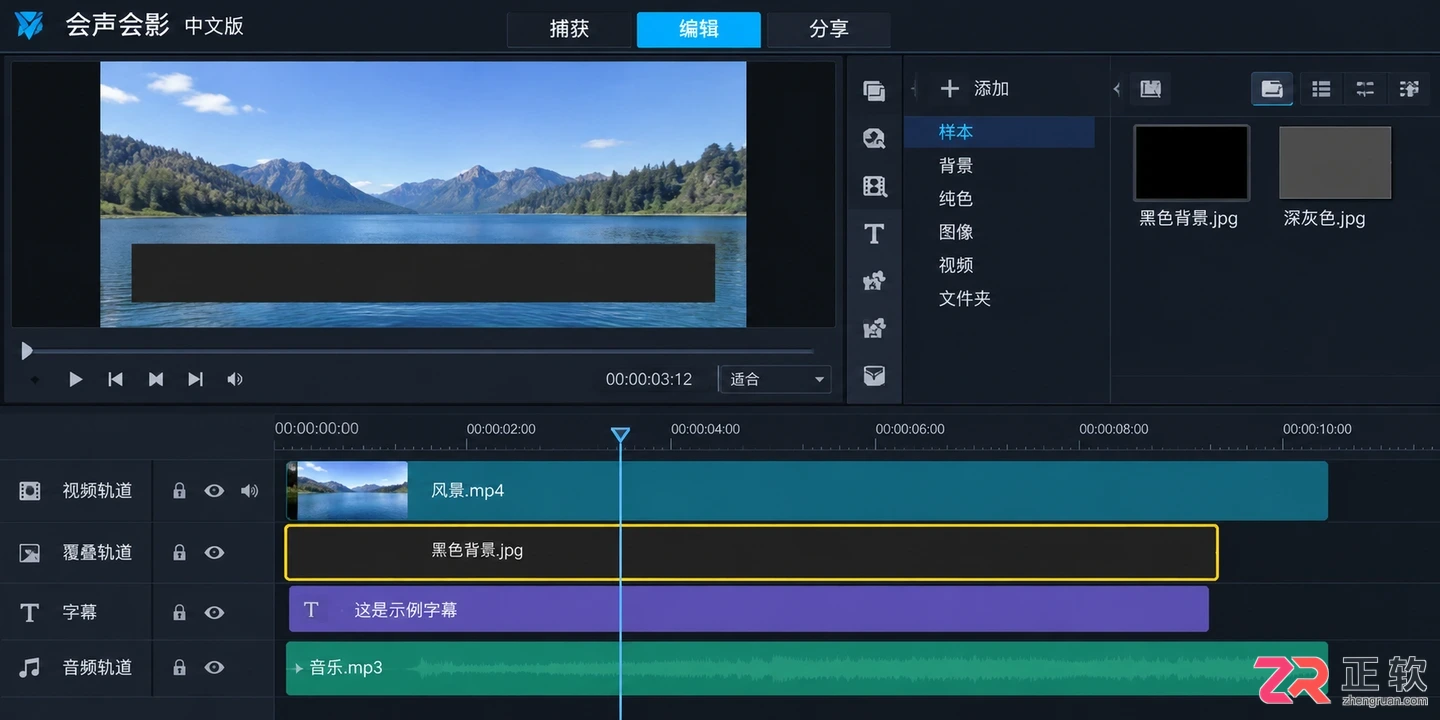The height and width of the screenshot is (720, 1440).
Task: Select the 深灰色.jpg thumbnail
Action: (x=1335, y=163)
